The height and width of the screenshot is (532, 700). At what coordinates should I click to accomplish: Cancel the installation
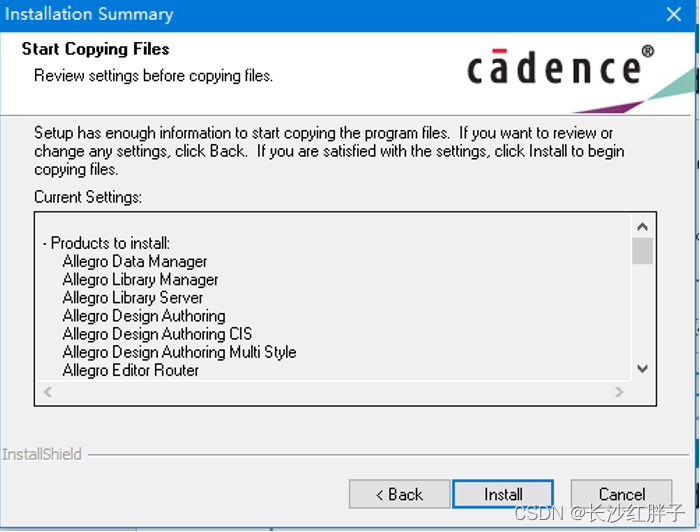tap(621, 494)
